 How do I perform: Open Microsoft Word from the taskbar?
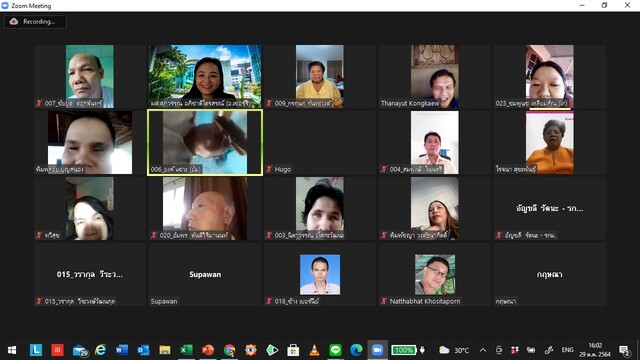(122, 350)
